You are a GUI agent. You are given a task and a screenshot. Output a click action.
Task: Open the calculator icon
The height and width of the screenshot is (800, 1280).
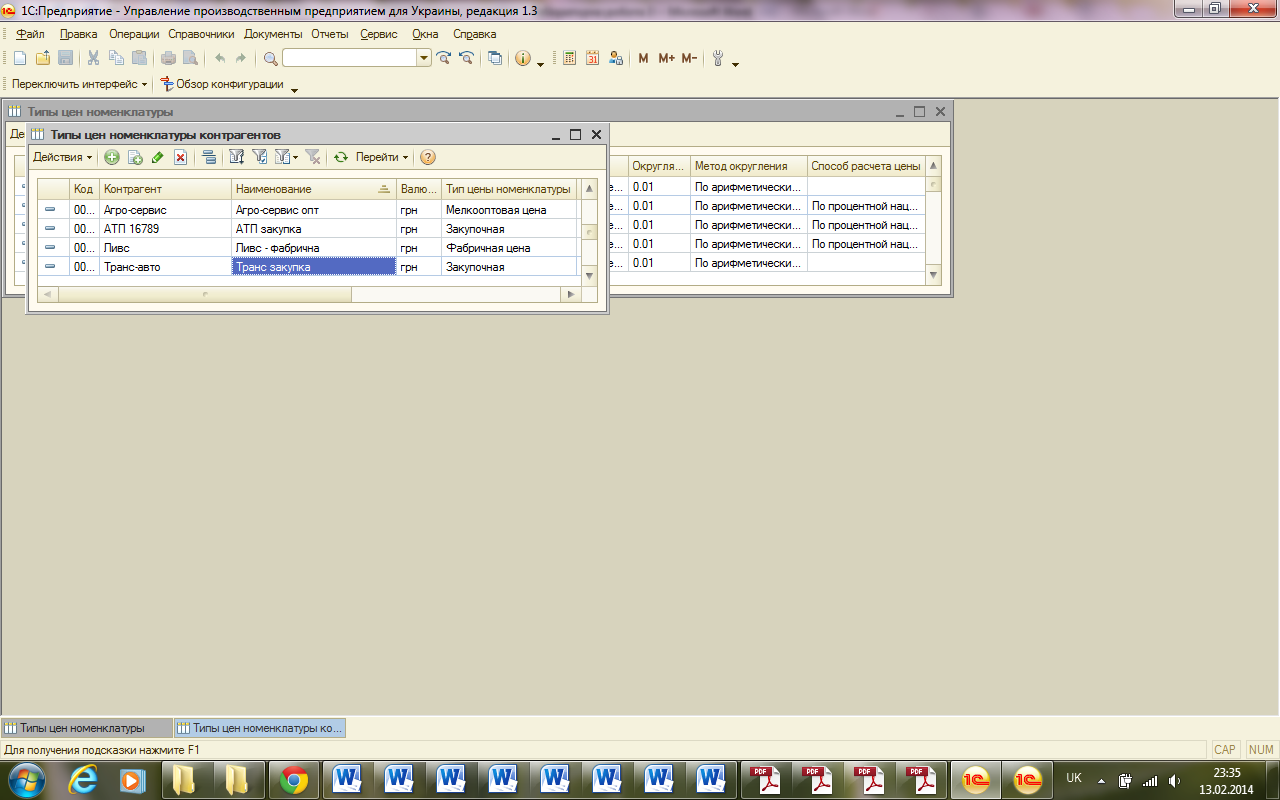(570, 59)
